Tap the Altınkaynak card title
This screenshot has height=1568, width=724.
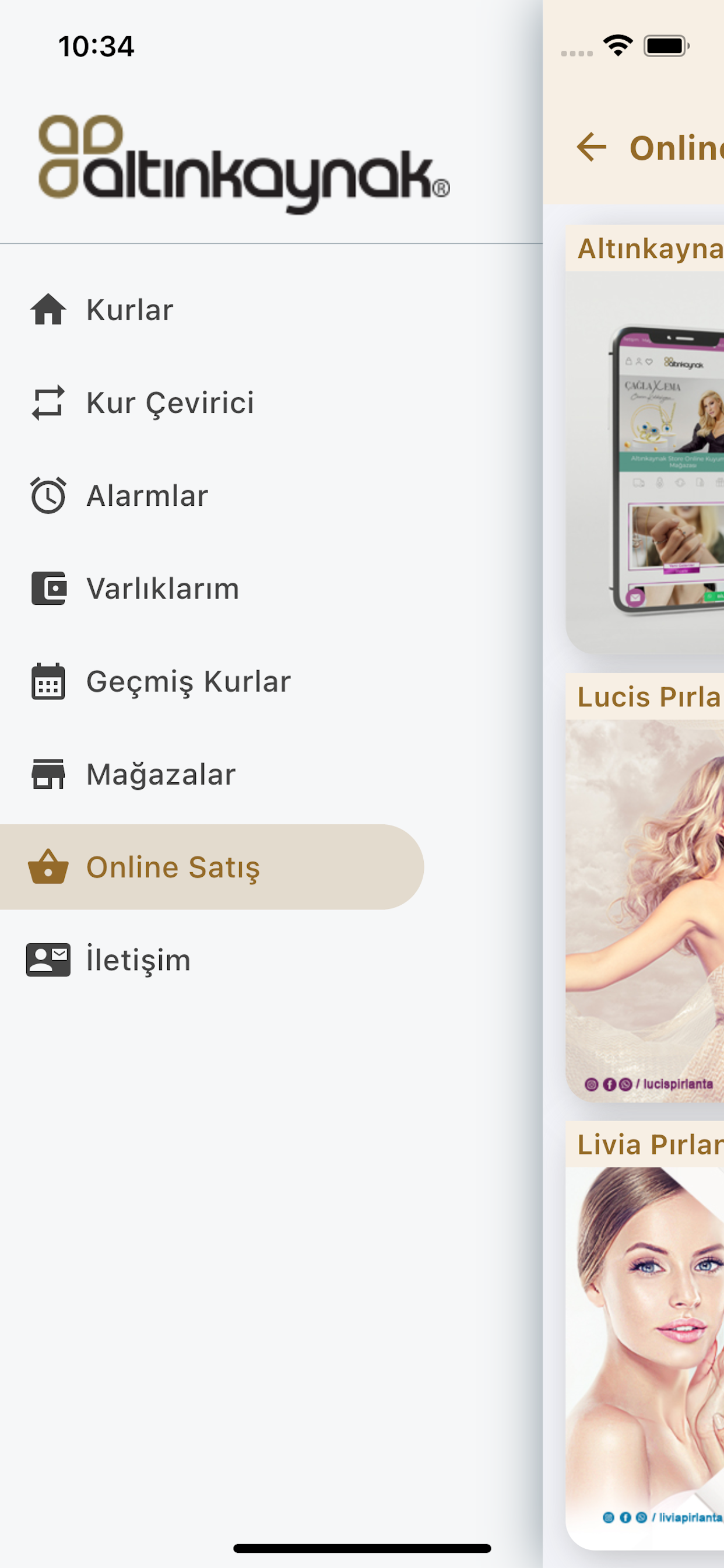coord(649,249)
